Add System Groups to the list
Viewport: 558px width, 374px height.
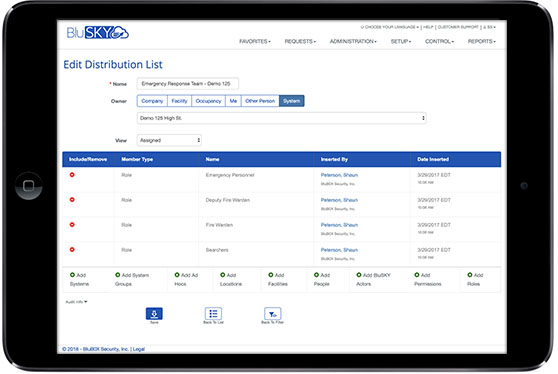pos(132,279)
